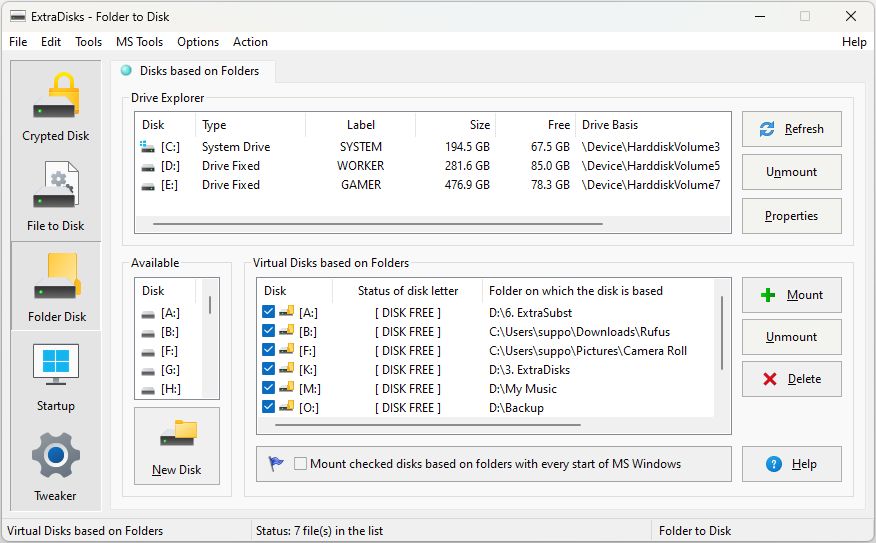
Task: Open the Crypted Disk sidebar section
Action: click(x=56, y=106)
